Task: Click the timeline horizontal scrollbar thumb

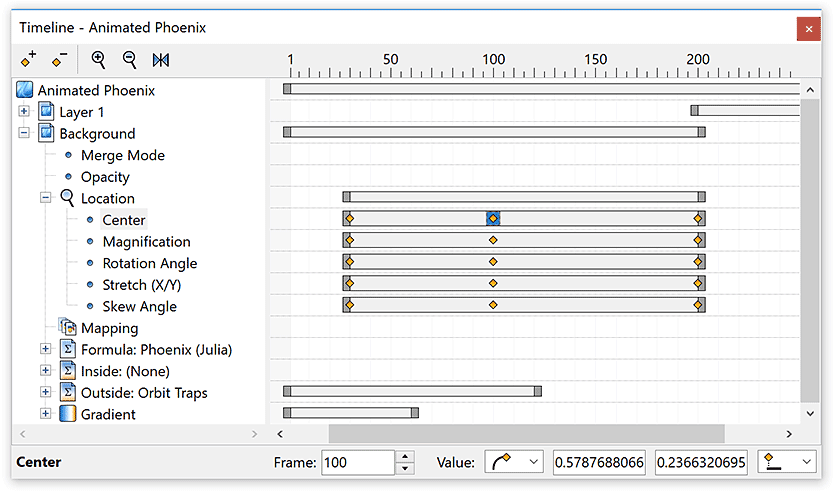Action: (526, 434)
